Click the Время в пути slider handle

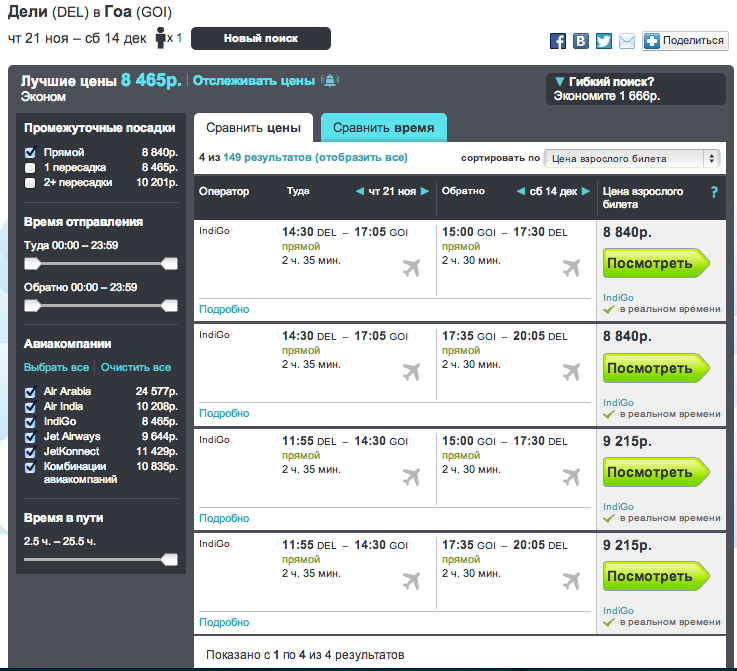[169, 559]
